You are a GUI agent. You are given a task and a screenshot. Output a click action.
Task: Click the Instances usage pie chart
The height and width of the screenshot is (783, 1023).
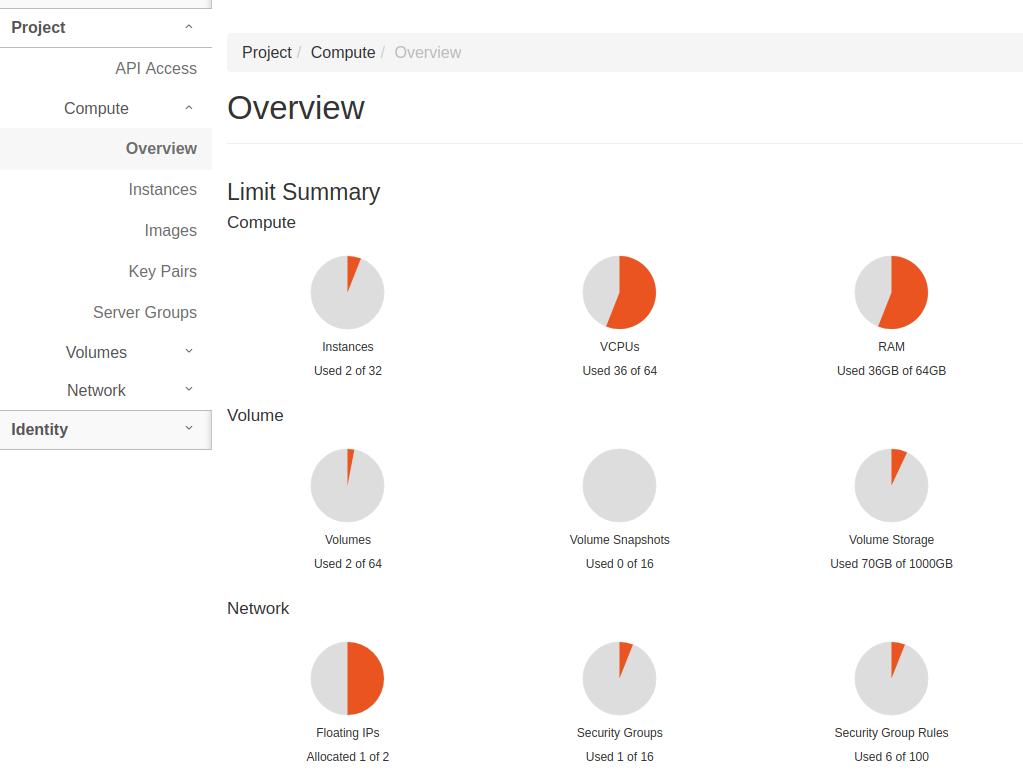(x=347, y=292)
